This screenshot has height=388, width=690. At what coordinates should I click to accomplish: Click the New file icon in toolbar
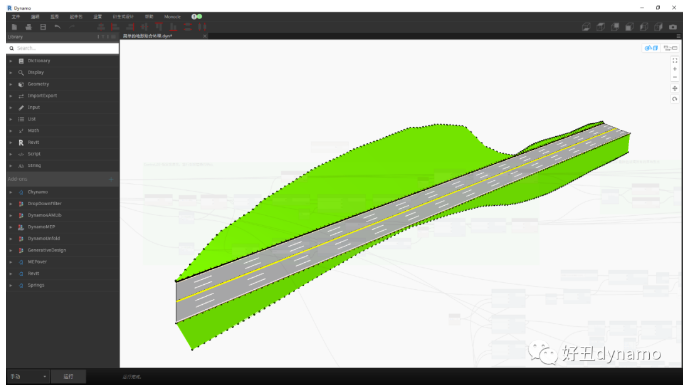14,27
